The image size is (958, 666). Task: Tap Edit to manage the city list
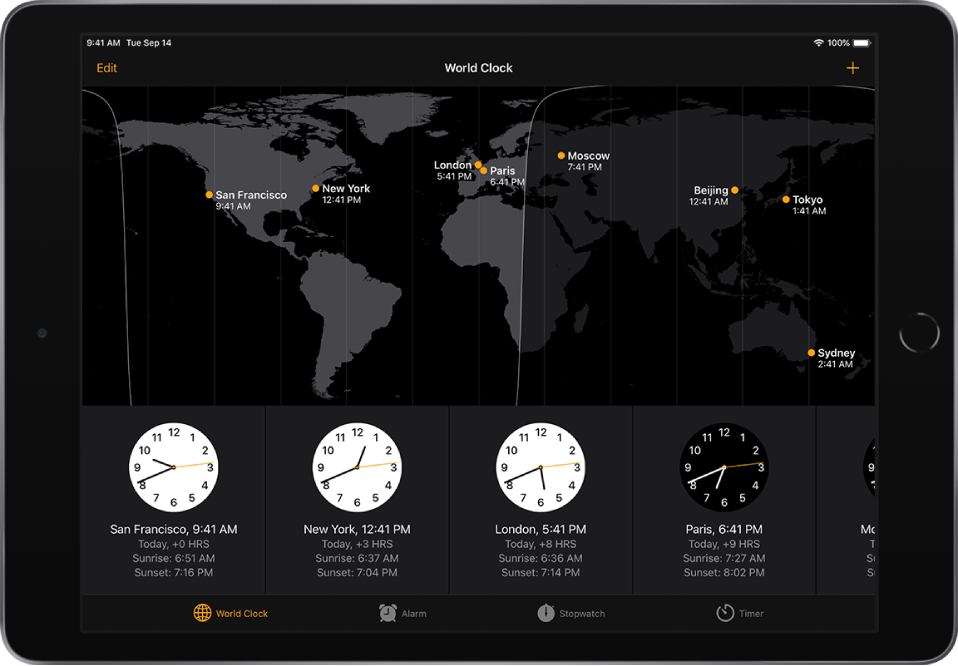tap(106, 68)
